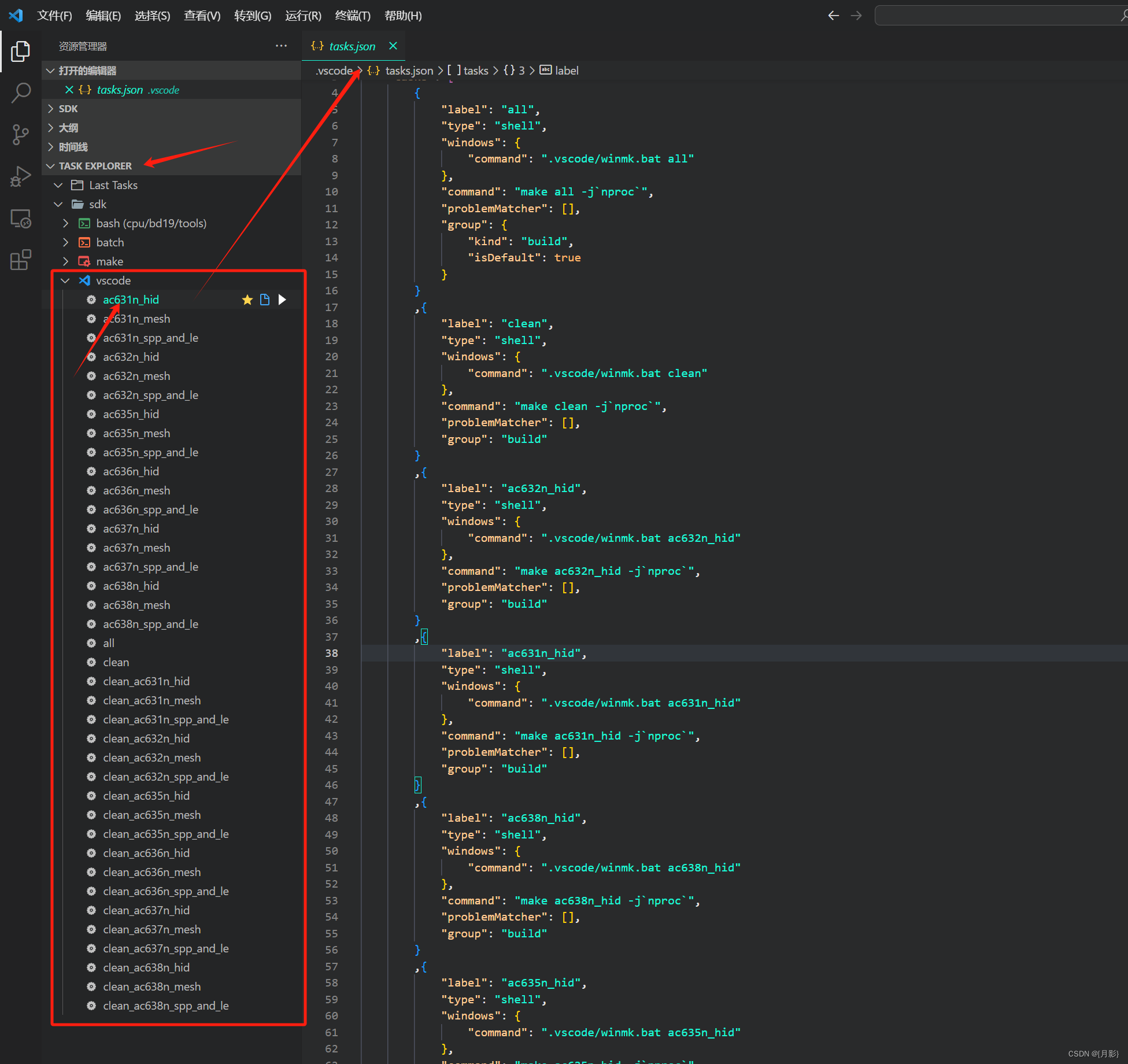
Task: Click the make task group icon
Action: click(x=84, y=261)
